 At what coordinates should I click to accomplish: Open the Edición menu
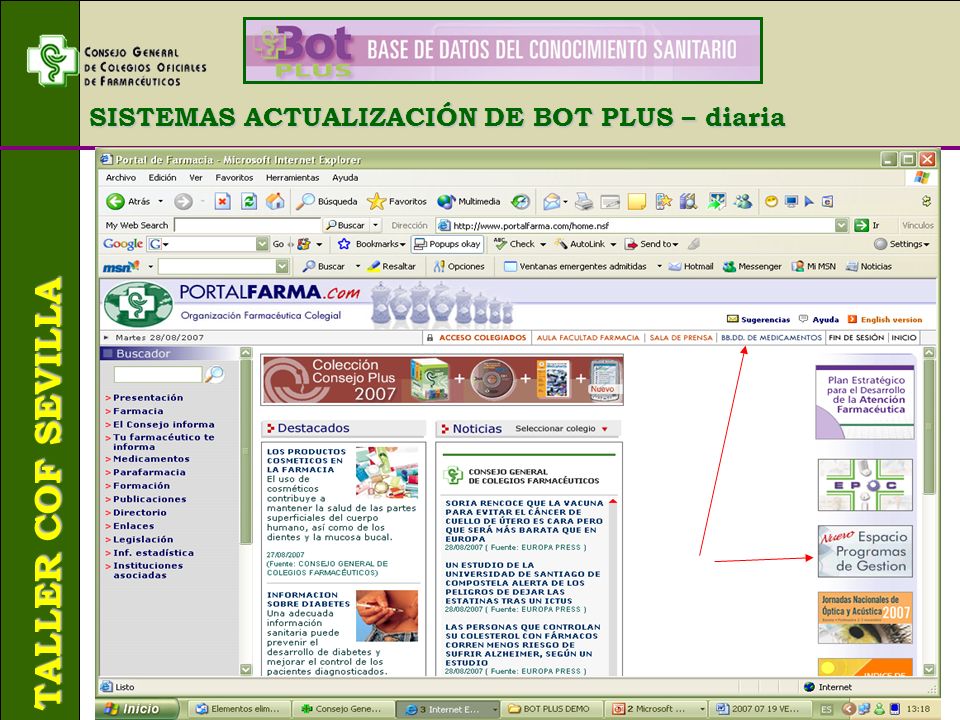point(162,178)
